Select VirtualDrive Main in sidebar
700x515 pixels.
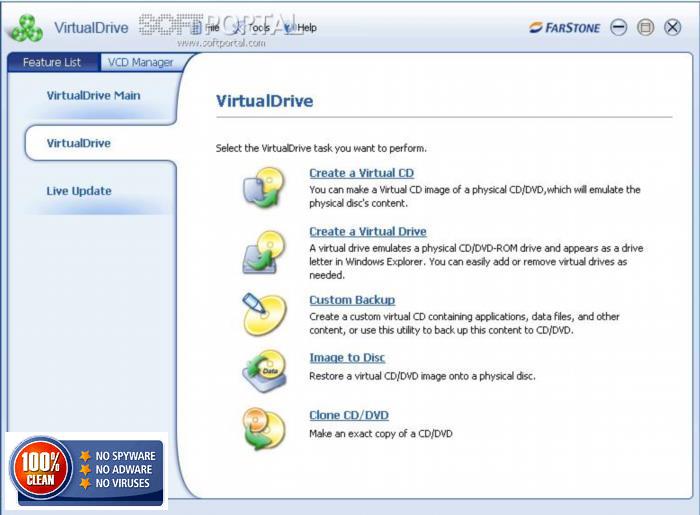(x=93, y=96)
